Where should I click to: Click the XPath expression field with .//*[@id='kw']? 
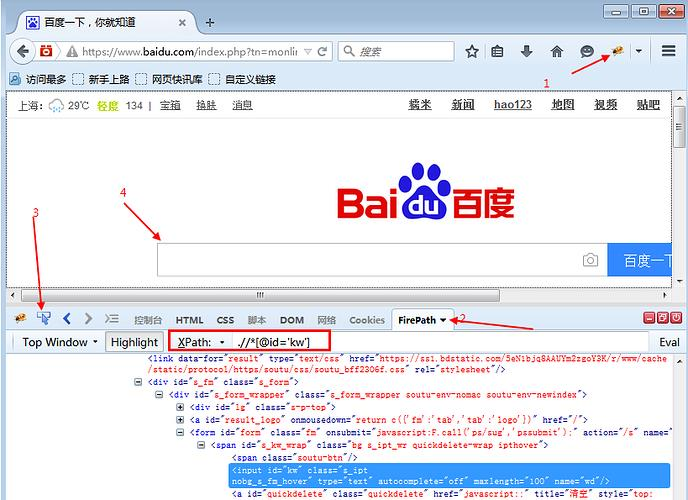pyautogui.click(x=441, y=342)
